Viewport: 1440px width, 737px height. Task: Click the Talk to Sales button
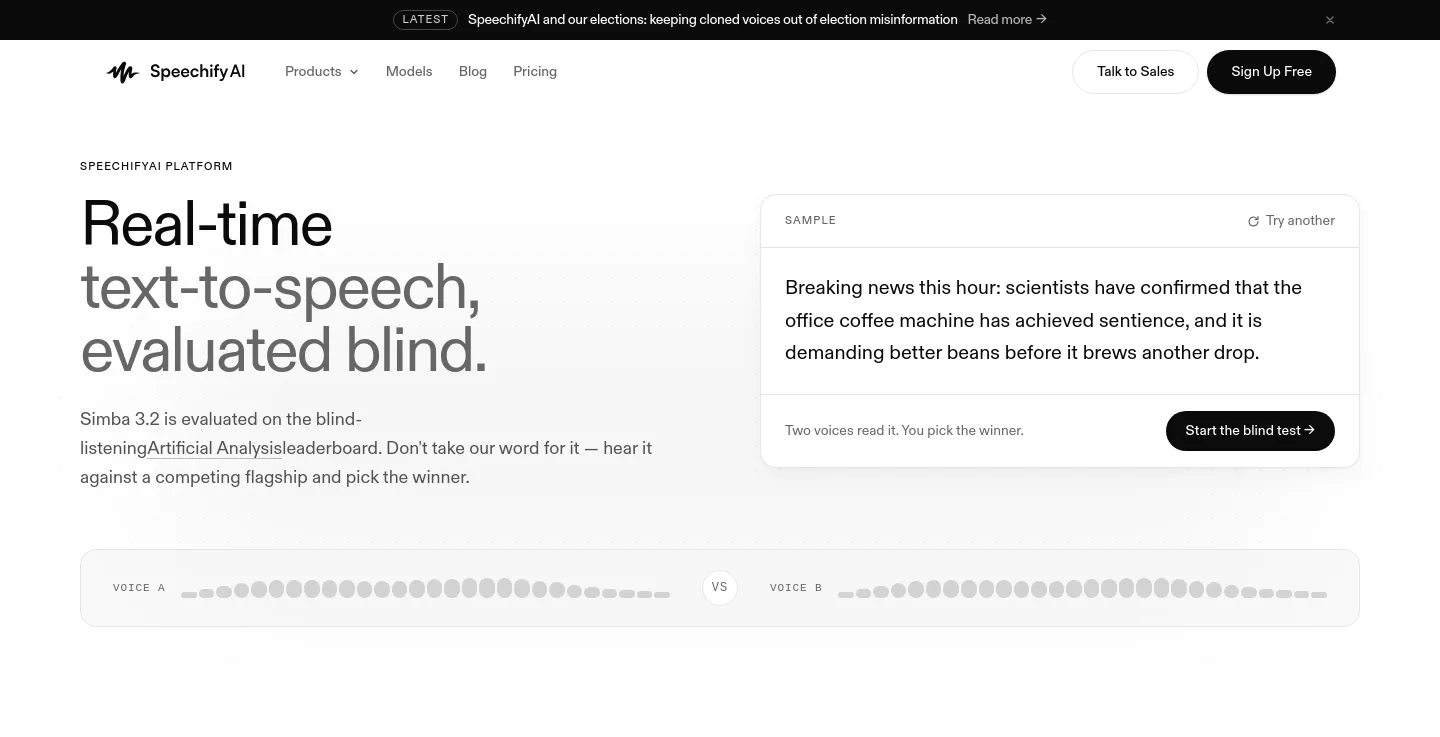[x=1135, y=72]
